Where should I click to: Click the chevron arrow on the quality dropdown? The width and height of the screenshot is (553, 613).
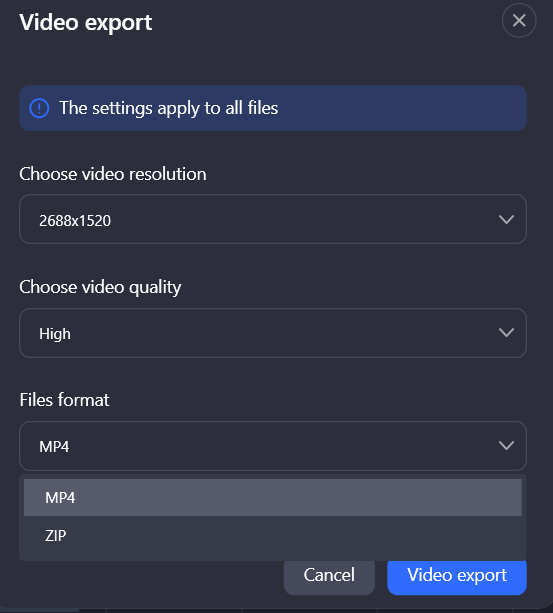pyautogui.click(x=506, y=333)
